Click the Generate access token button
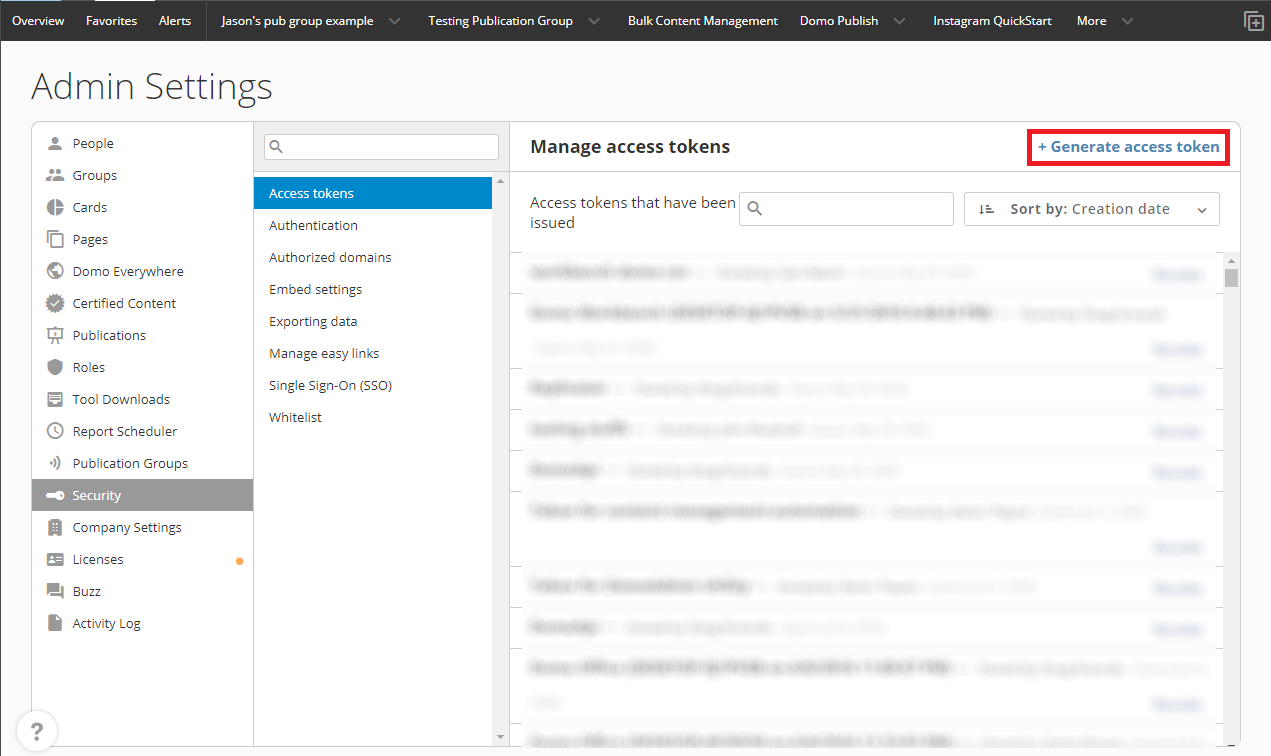This screenshot has width=1271, height=756. [1128, 147]
